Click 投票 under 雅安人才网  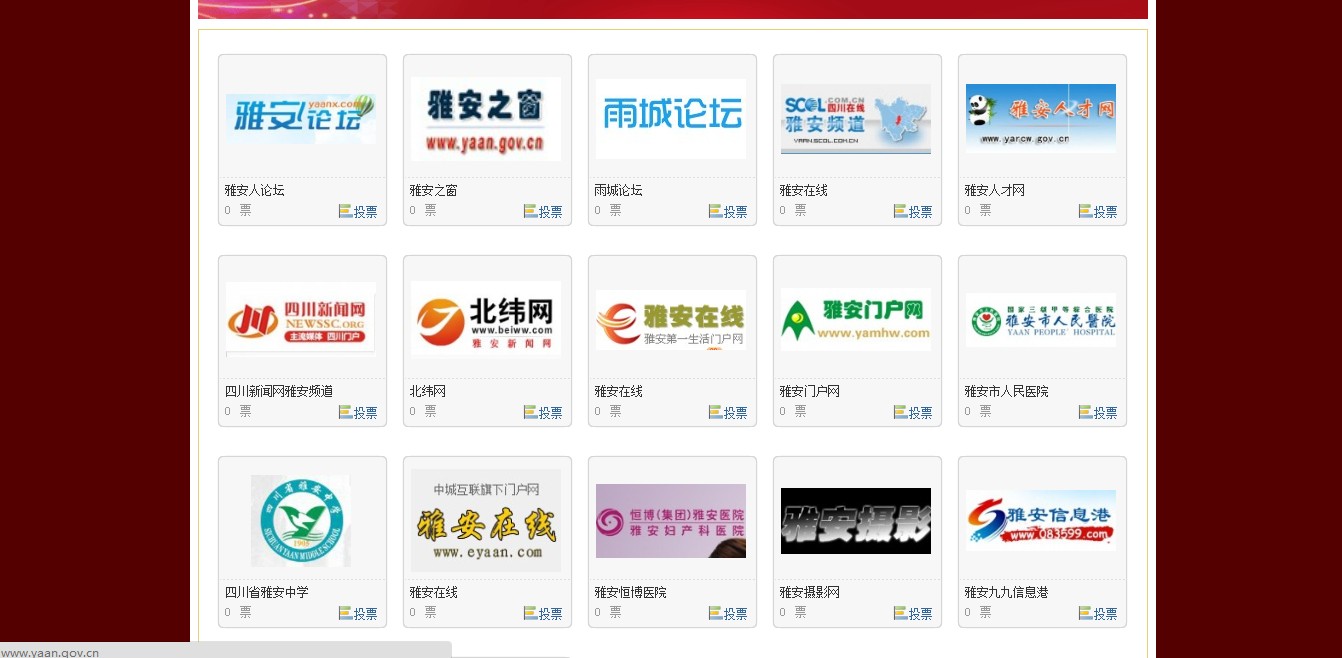(1098, 212)
